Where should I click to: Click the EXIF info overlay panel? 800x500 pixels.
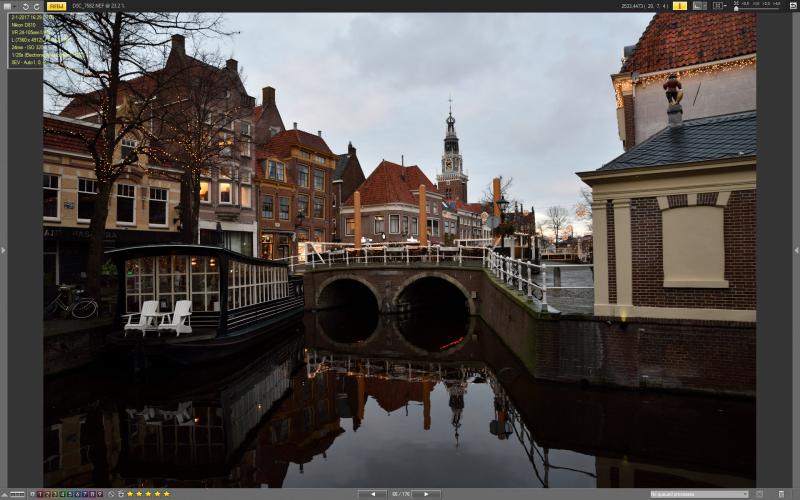(x=26, y=40)
